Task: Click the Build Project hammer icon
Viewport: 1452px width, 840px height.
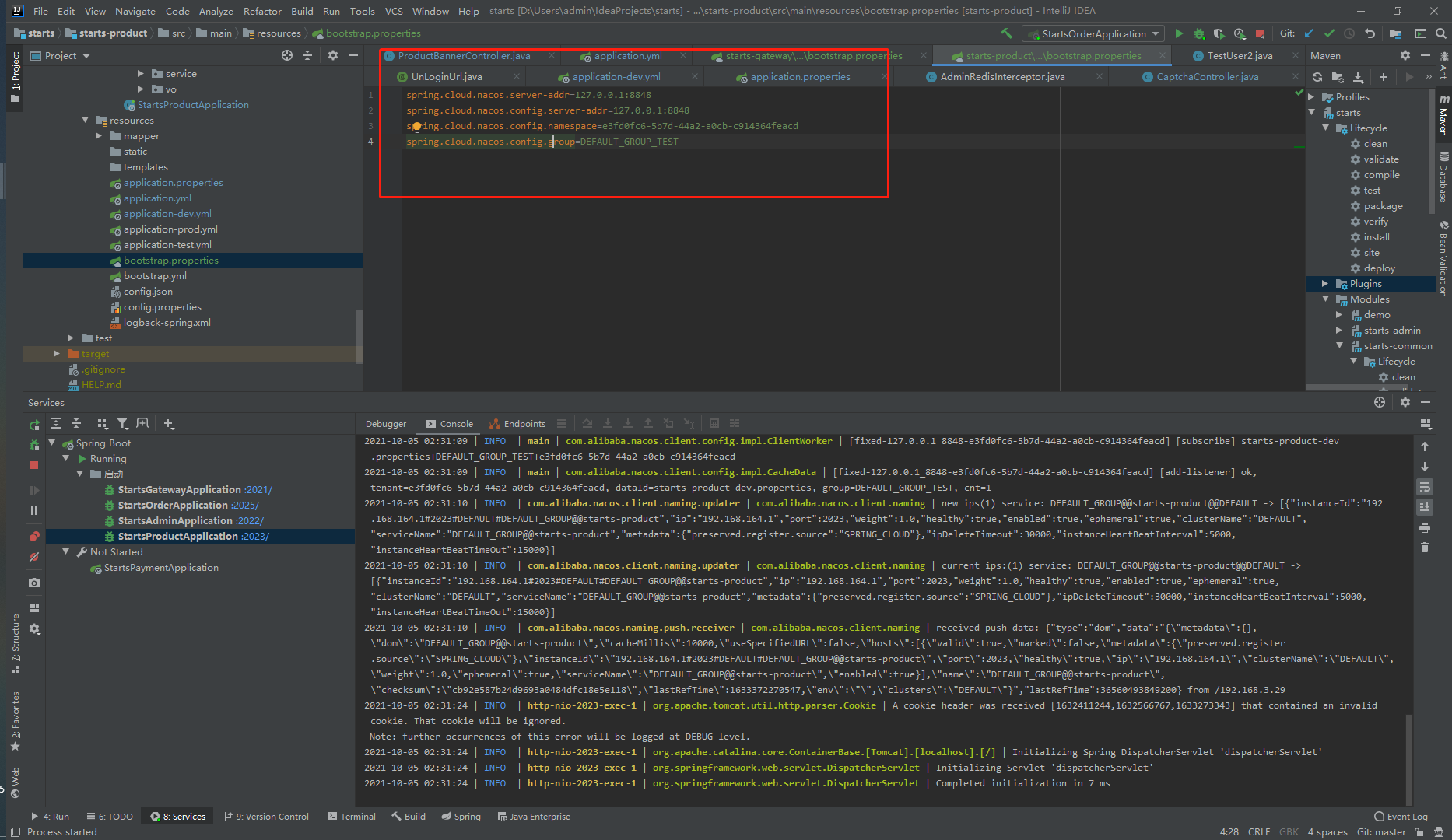Action: tap(1007, 33)
